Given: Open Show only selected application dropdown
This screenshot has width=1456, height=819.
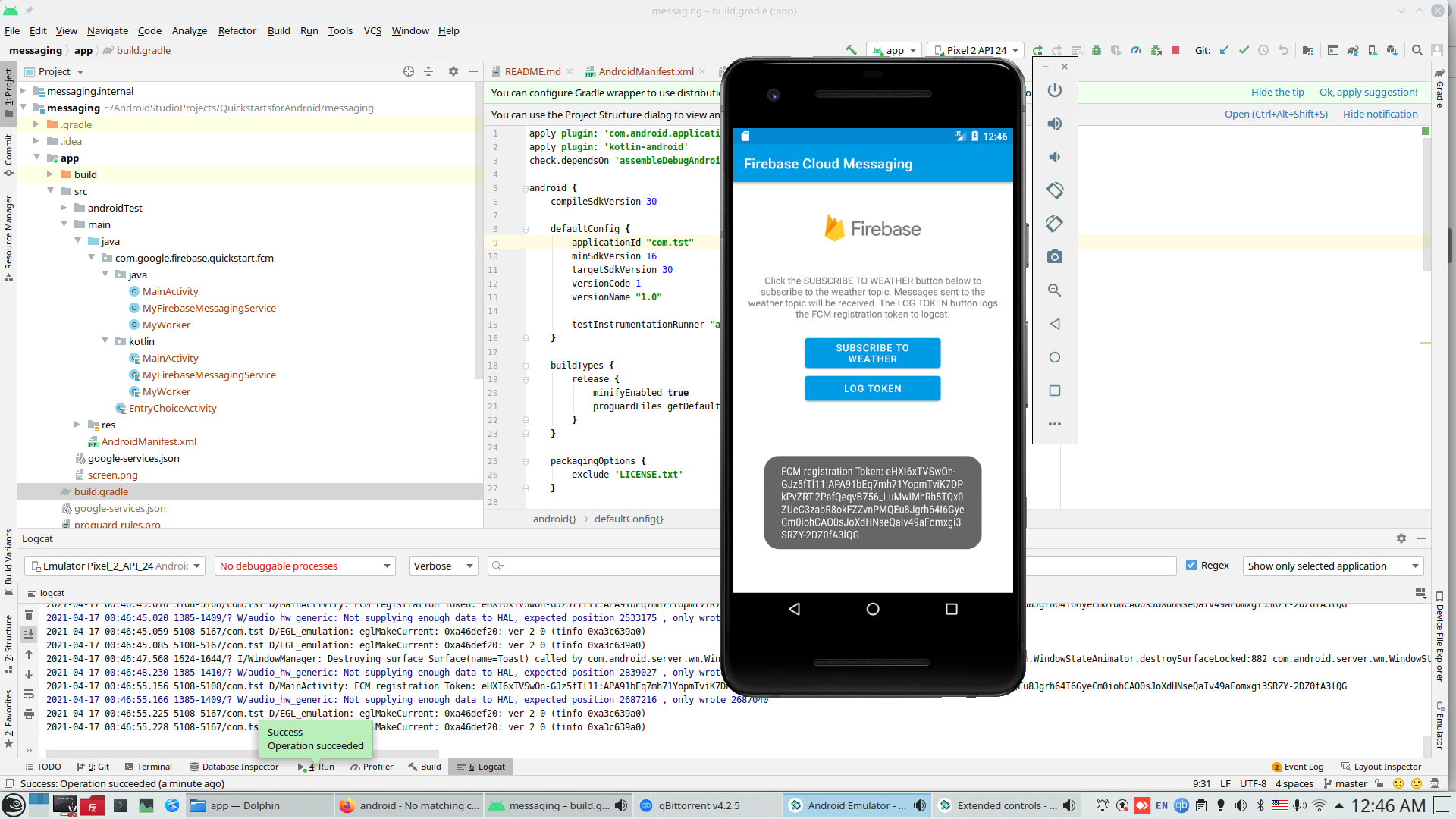Looking at the screenshot, I should pos(1332,566).
